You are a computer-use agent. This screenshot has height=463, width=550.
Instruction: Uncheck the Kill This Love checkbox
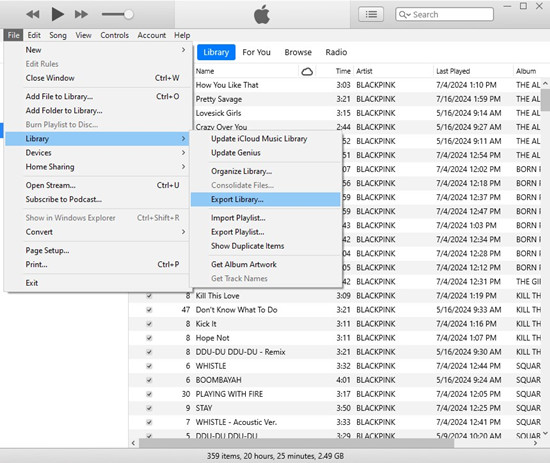click(149, 296)
